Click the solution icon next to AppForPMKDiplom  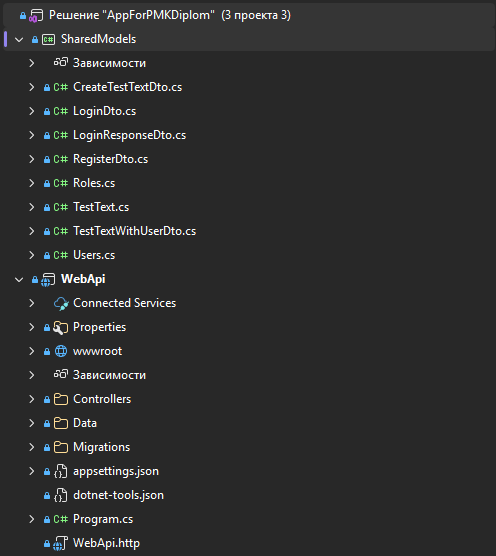(x=36, y=16)
